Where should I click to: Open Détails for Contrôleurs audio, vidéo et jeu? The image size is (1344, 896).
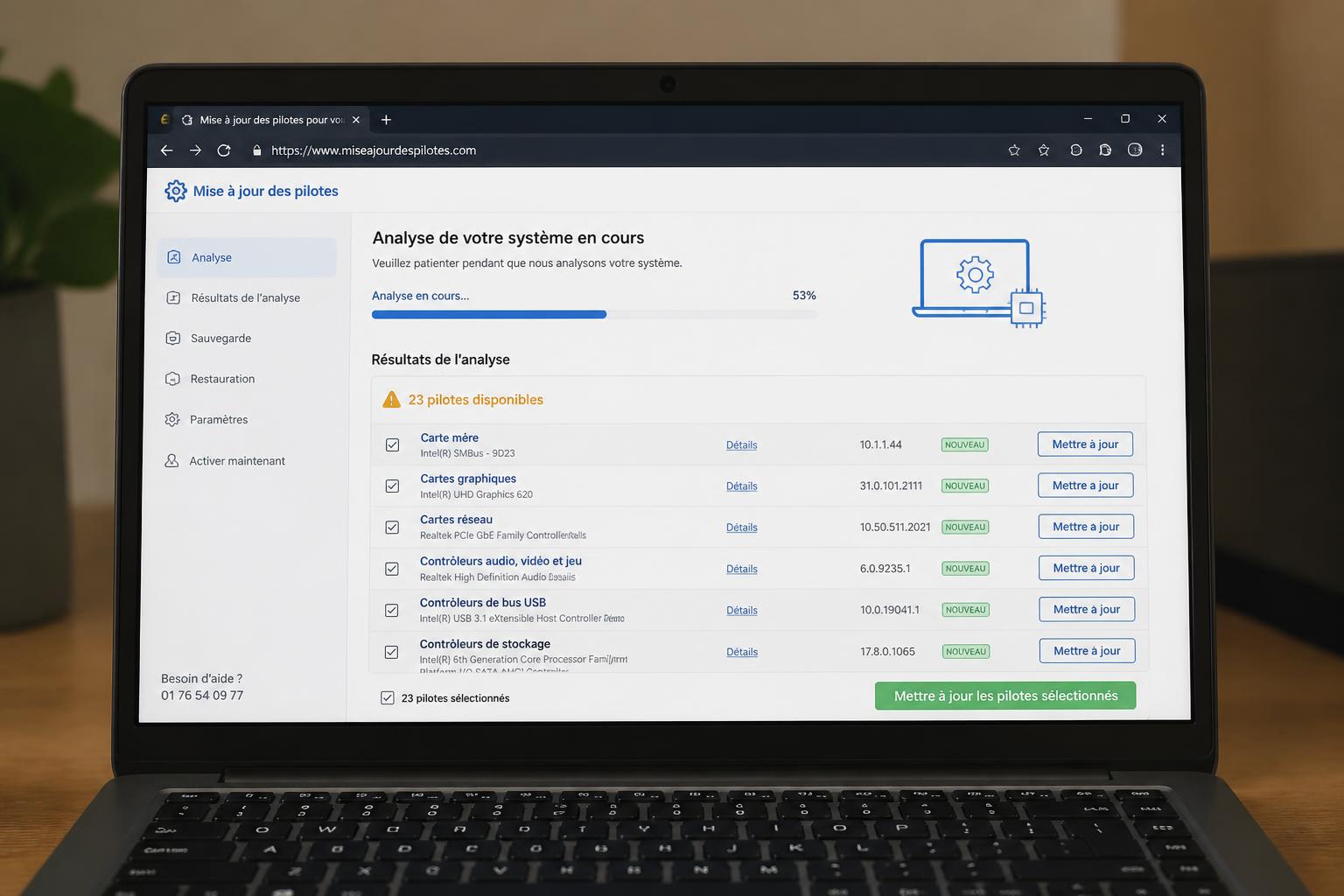tap(741, 569)
